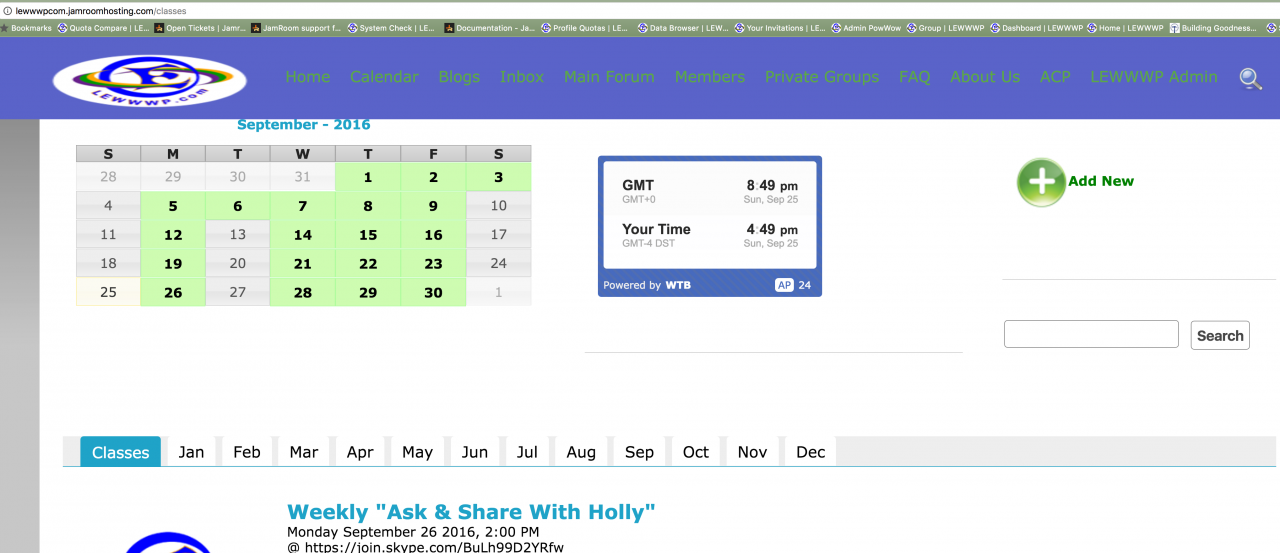Open Private Groups in the navbar
1280x553 pixels.
click(822, 76)
